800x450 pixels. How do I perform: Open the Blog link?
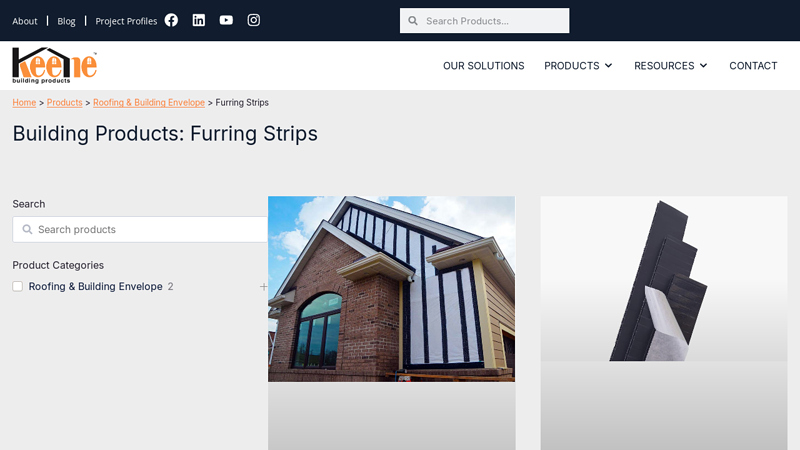66,21
